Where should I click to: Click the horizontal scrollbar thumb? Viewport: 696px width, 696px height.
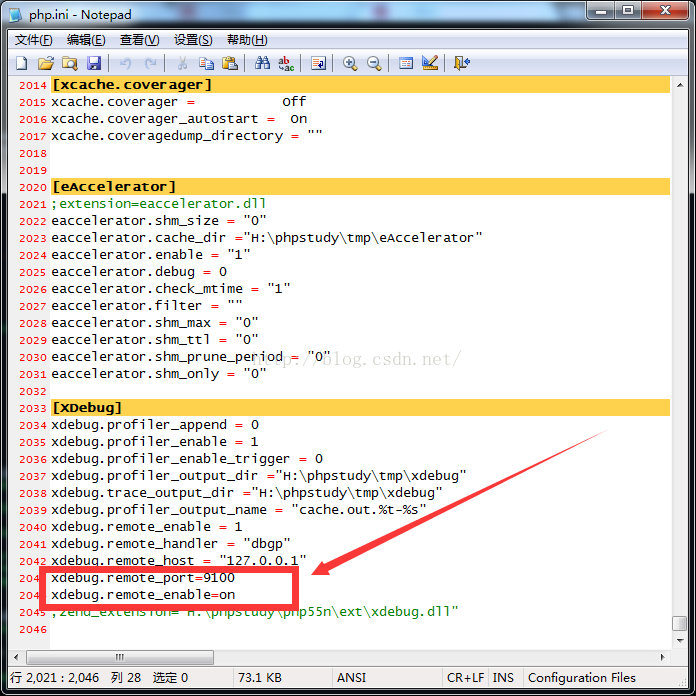click(120, 657)
